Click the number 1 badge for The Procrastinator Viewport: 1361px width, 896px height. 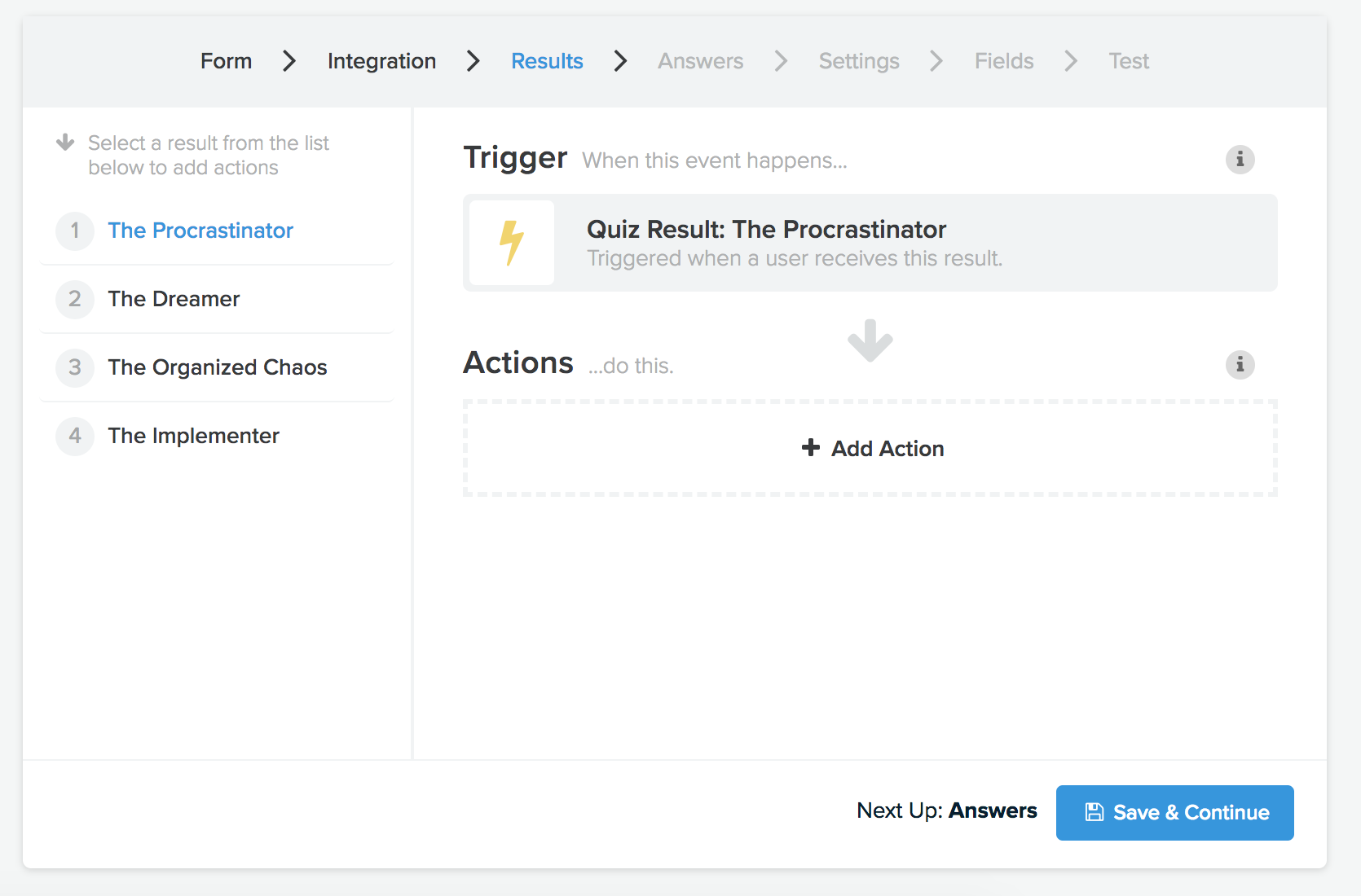[75, 231]
